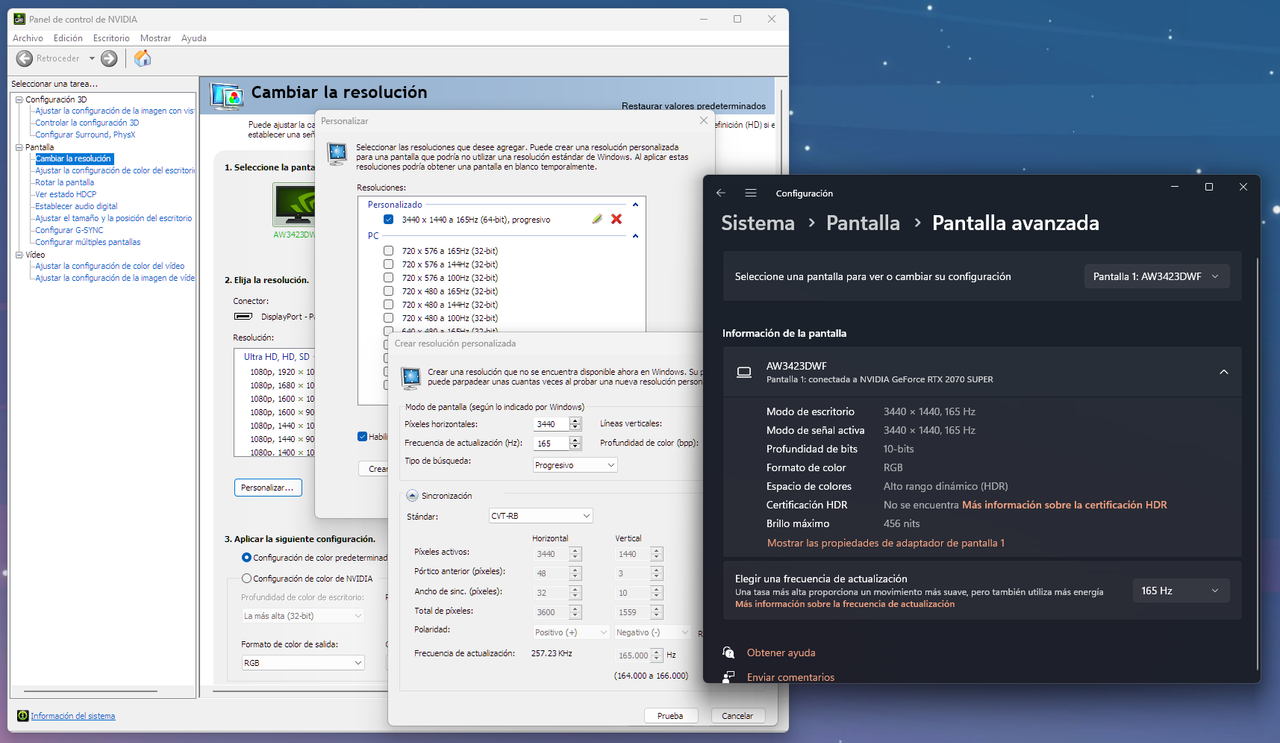Click the monitor icon in Crear resolución dialog
Screen dimensions: 1280x743
coord(410,377)
